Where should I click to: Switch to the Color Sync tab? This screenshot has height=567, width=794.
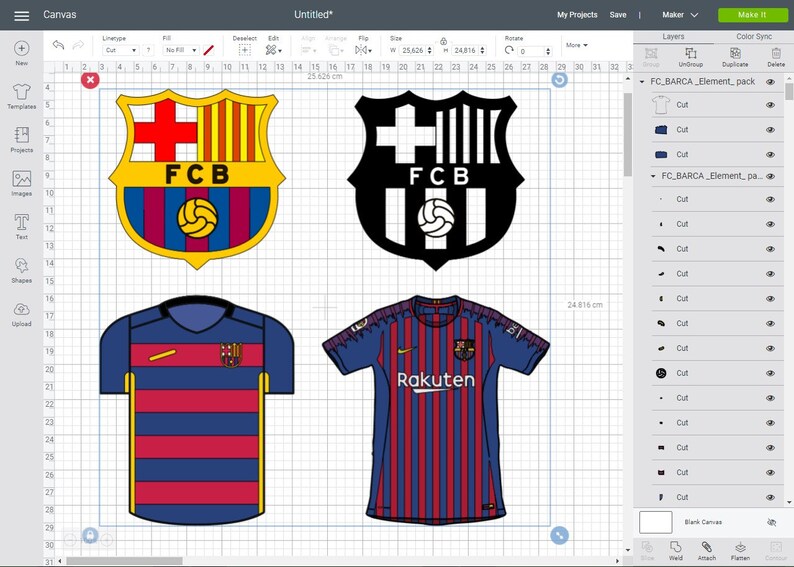tap(754, 36)
